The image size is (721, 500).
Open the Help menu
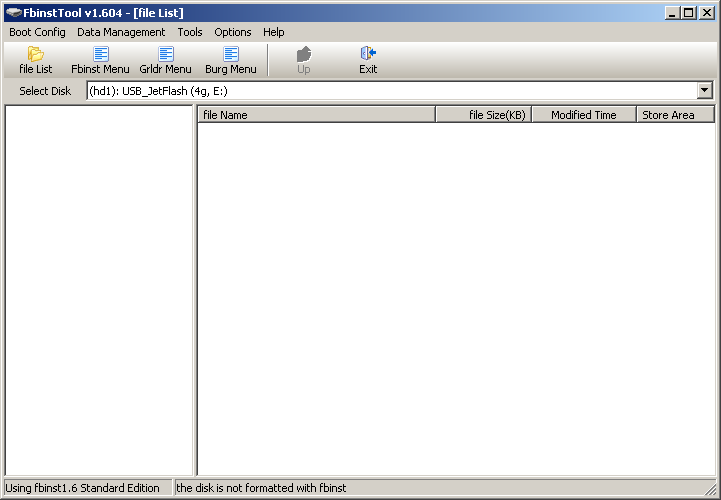pyautogui.click(x=274, y=32)
